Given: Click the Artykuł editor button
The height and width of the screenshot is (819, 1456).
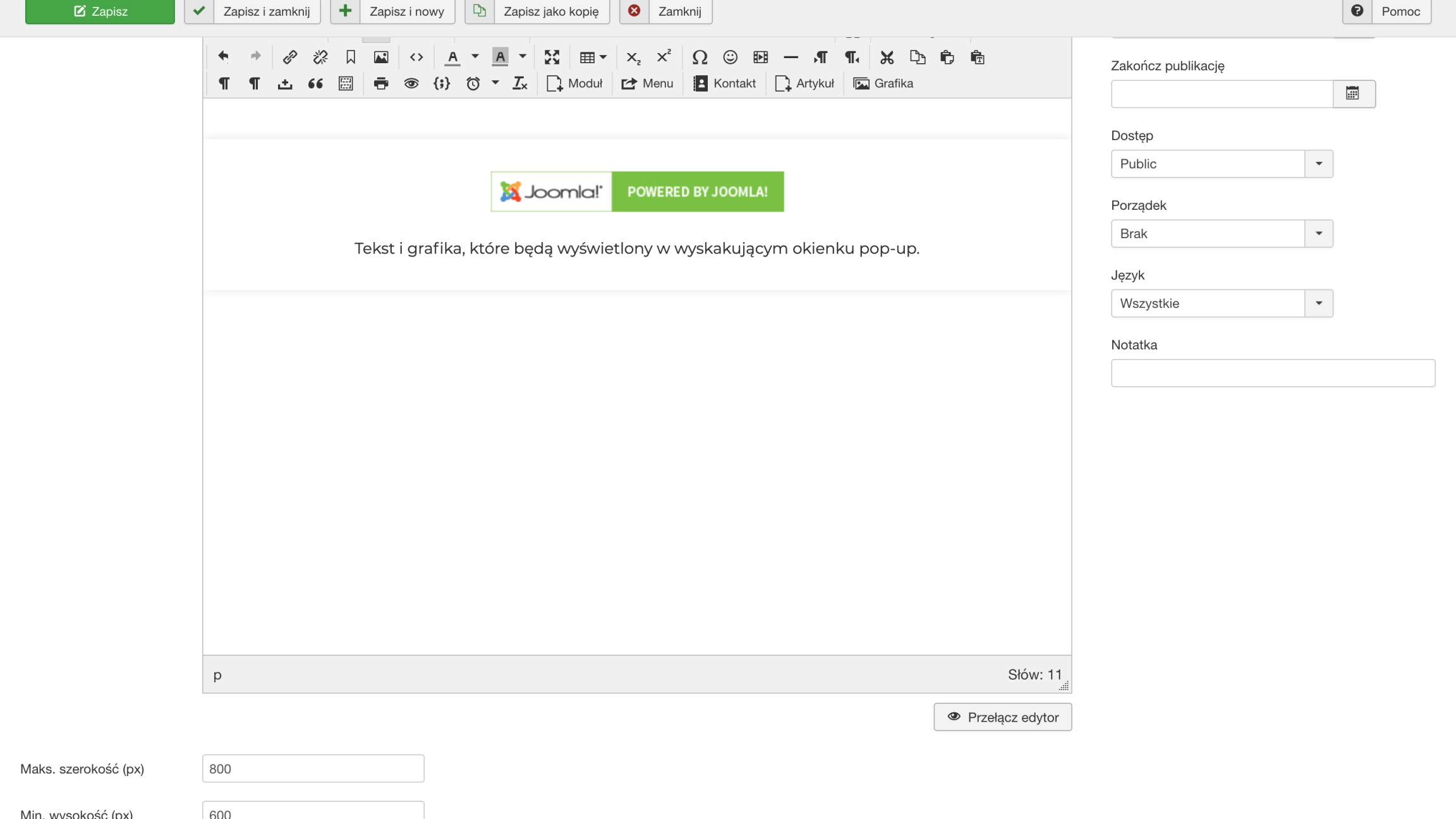Looking at the screenshot, I should [804, 83].
